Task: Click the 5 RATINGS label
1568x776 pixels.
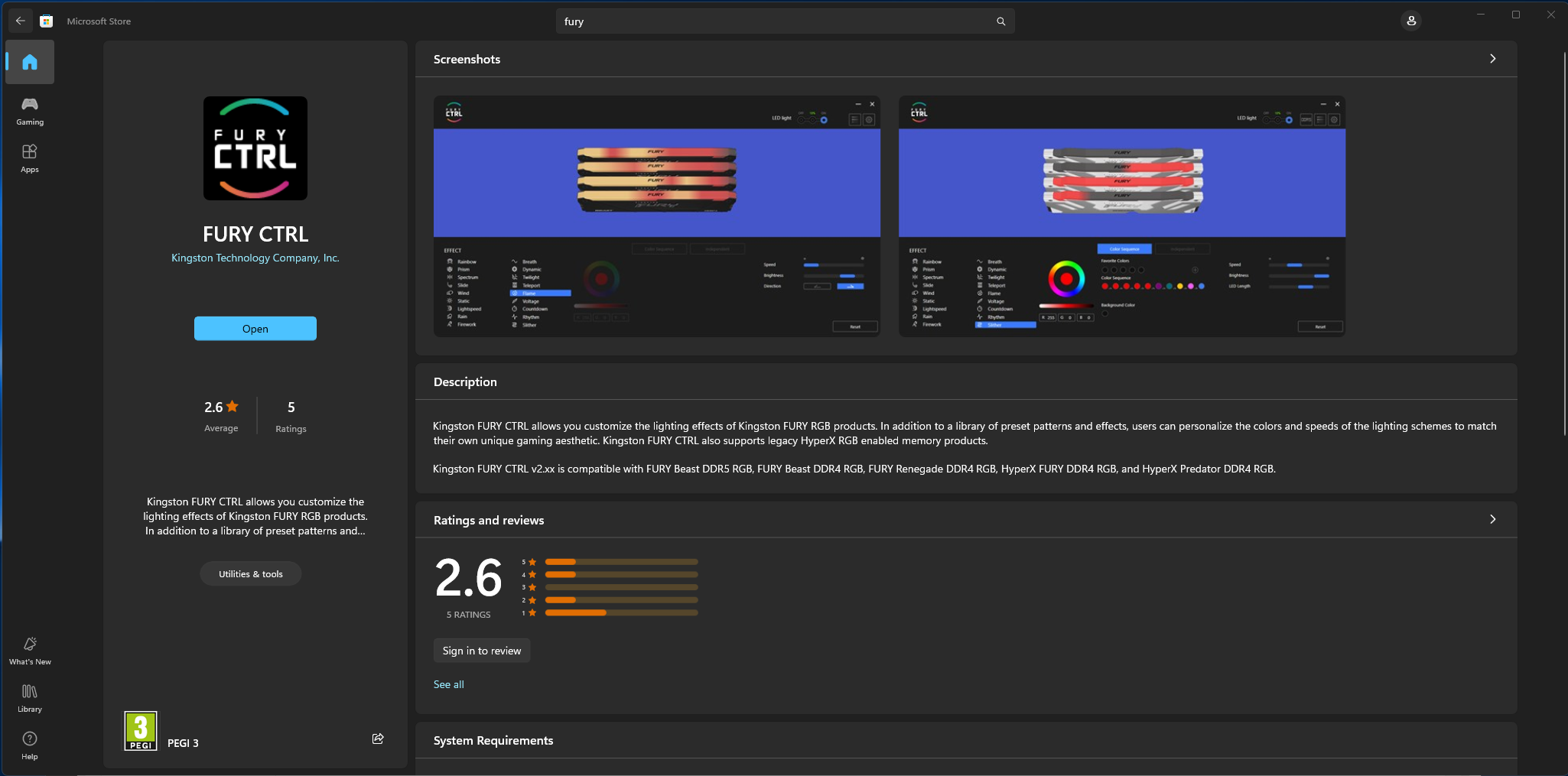Action: click(469, 615)
